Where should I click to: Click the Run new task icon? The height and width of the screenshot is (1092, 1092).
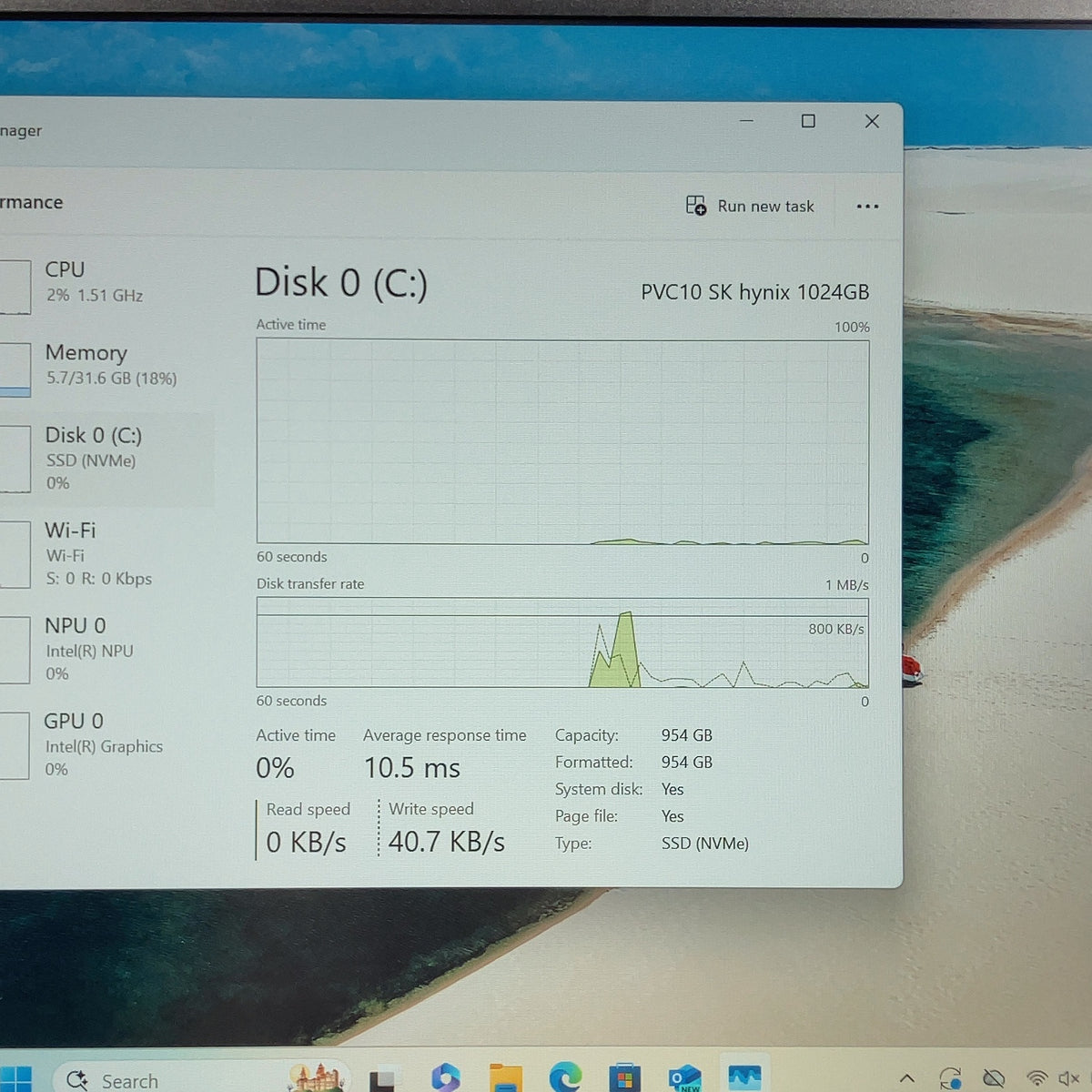pyautogui.click(x=696, y=206)
